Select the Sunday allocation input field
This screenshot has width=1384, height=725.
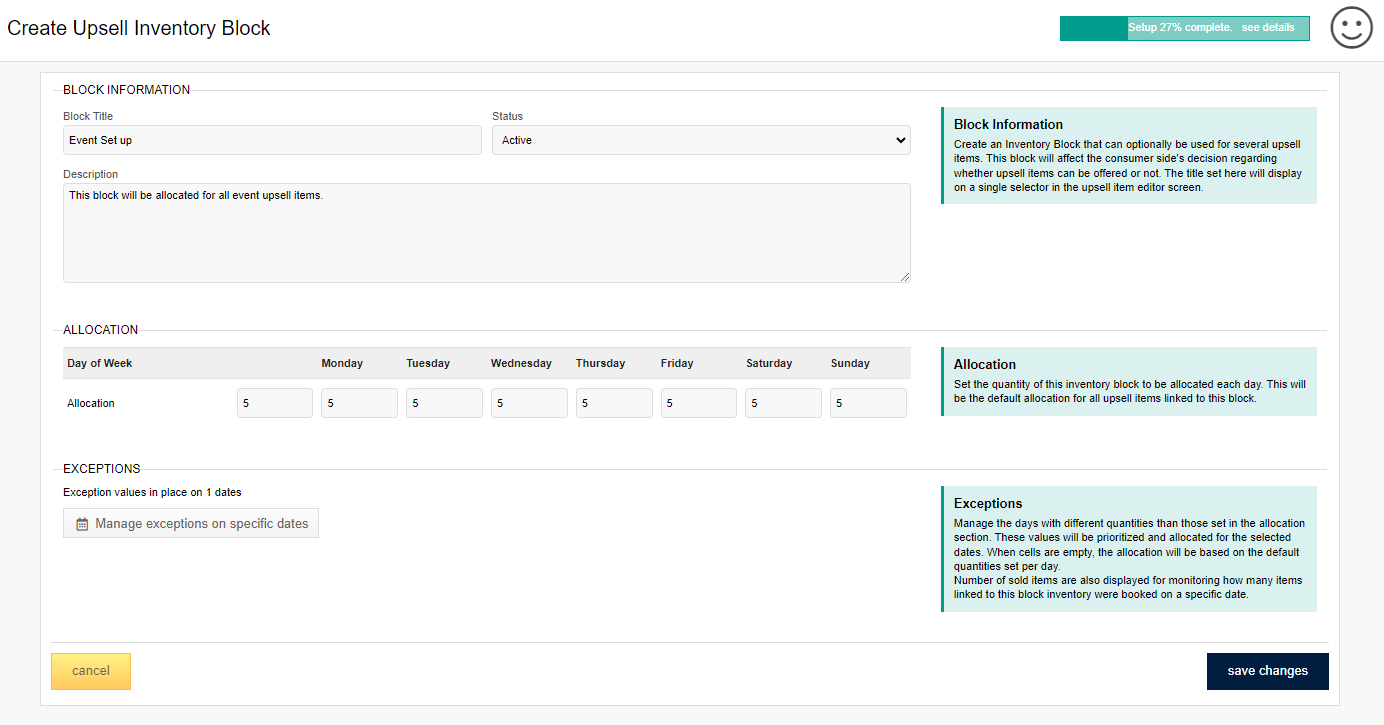pos(868,403)
